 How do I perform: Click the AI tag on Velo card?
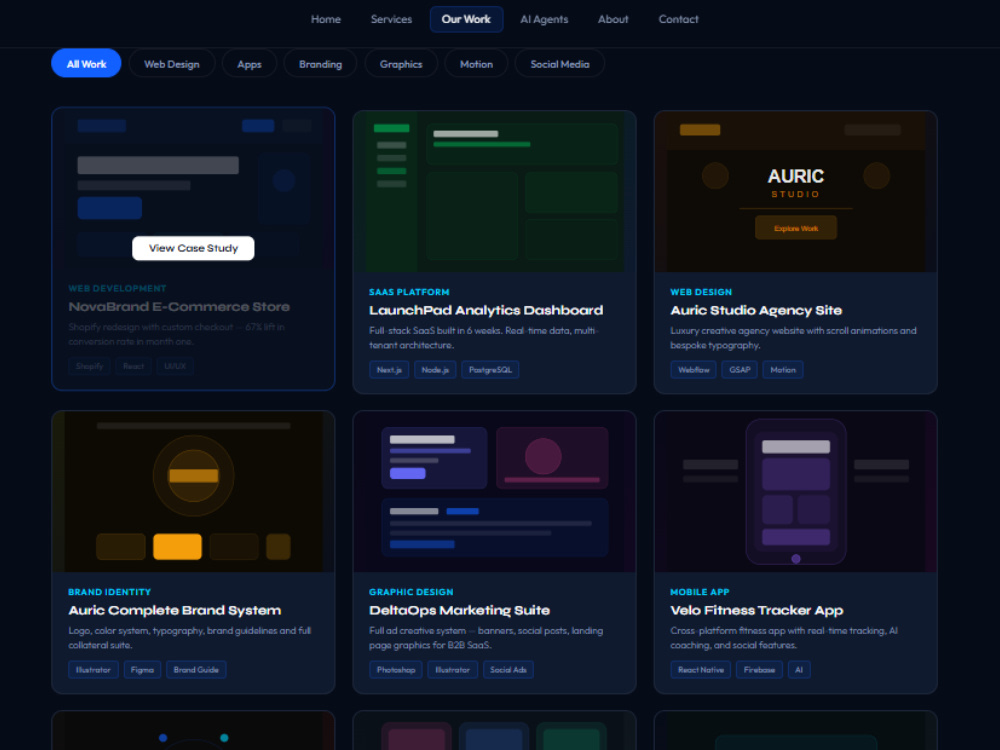(799, 670)
